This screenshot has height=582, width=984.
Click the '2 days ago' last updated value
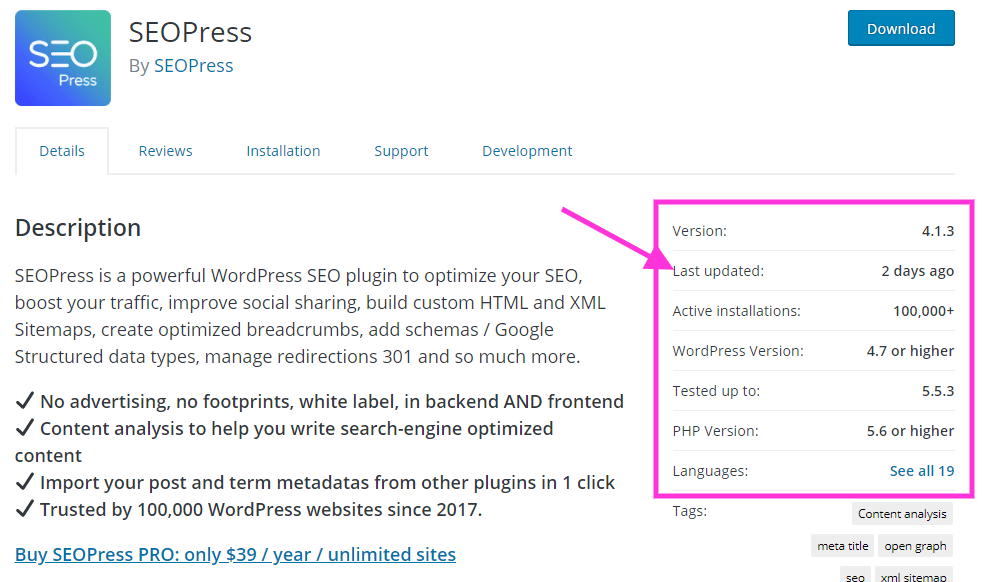click(x=917, y=271)
